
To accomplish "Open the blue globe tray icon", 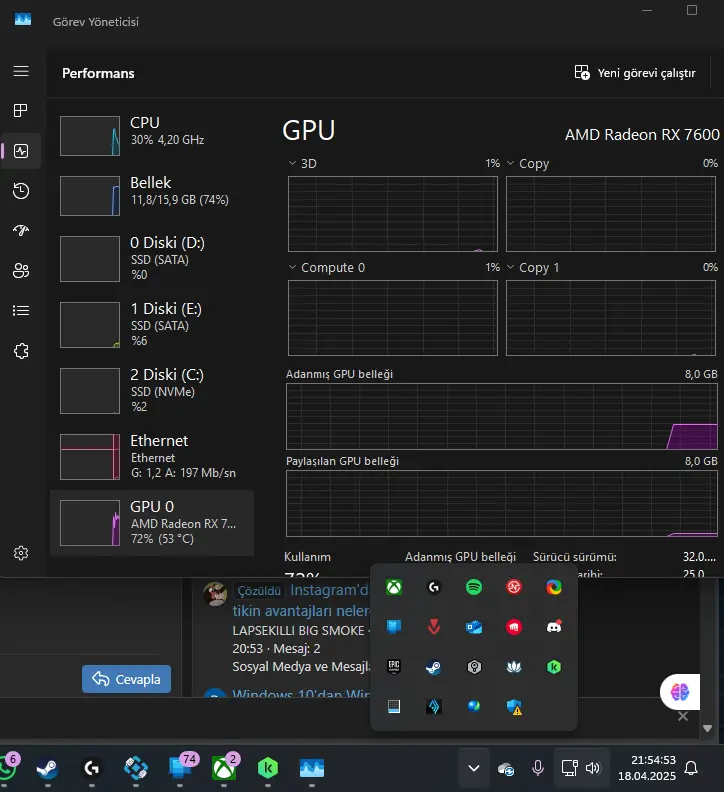I will pyautogui.click(x=474, y=706).
